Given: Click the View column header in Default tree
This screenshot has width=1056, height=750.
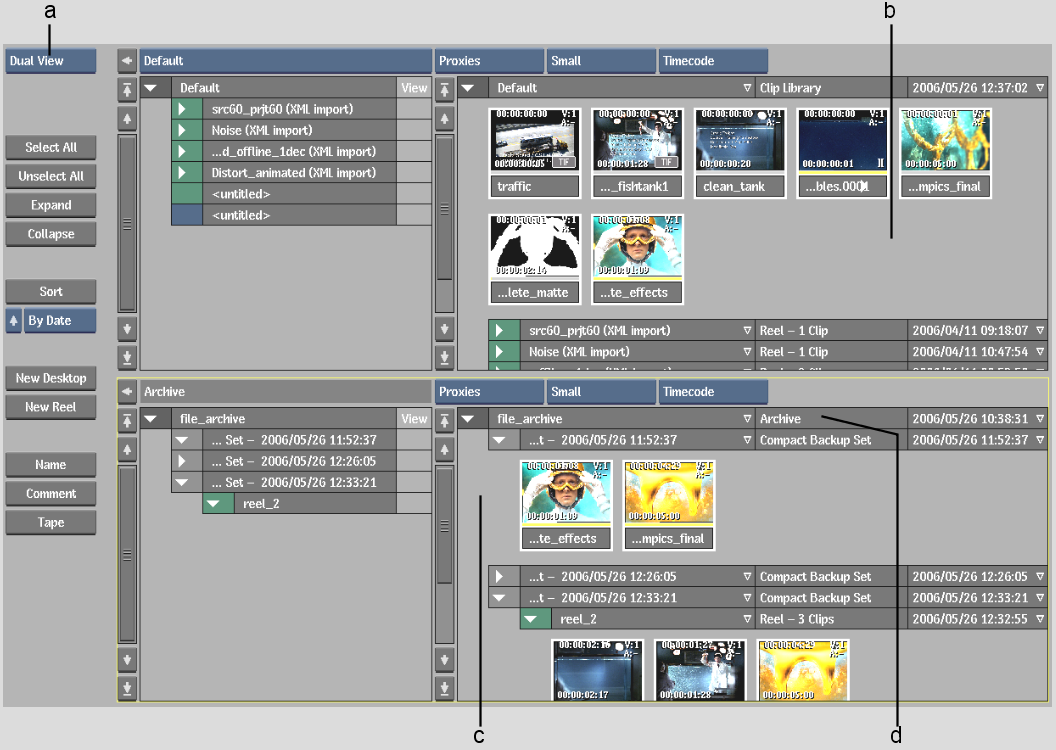Looking at the screenshot, I should (414, 88).
